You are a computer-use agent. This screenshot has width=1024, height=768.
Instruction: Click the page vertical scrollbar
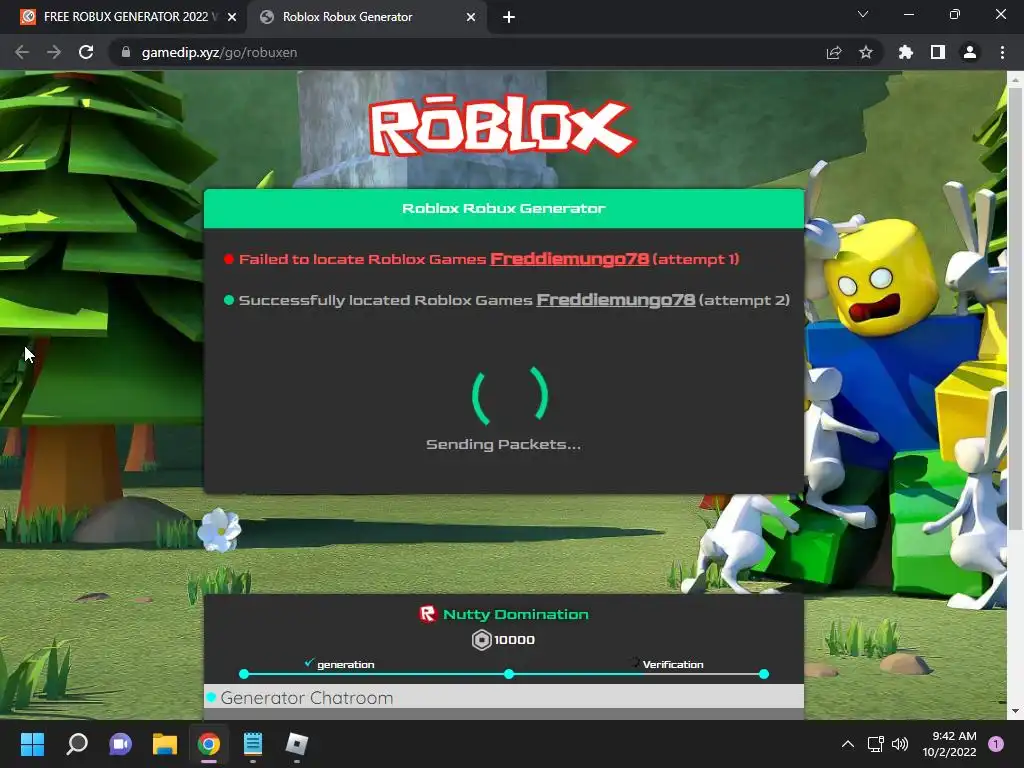pos(1015,308)
